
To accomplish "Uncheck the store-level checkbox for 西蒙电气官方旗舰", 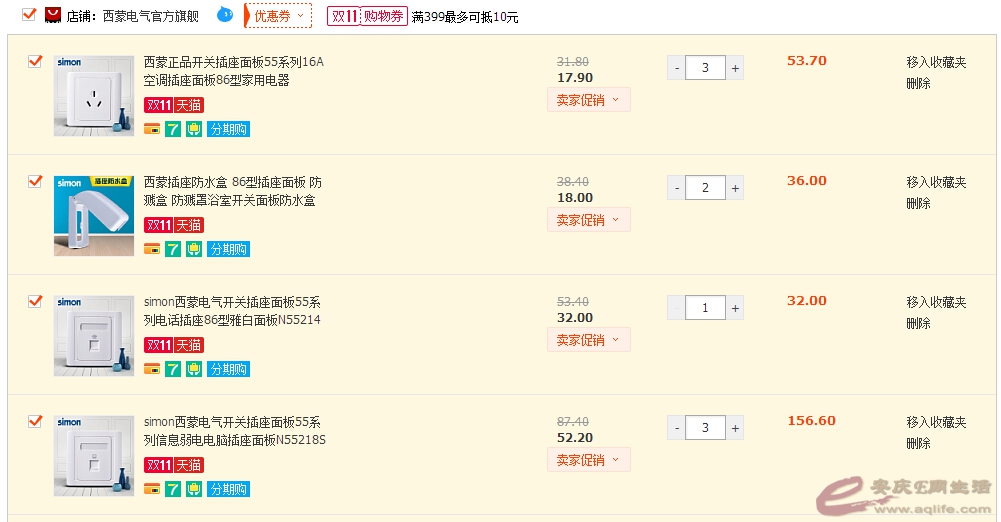I will (29, 15).
